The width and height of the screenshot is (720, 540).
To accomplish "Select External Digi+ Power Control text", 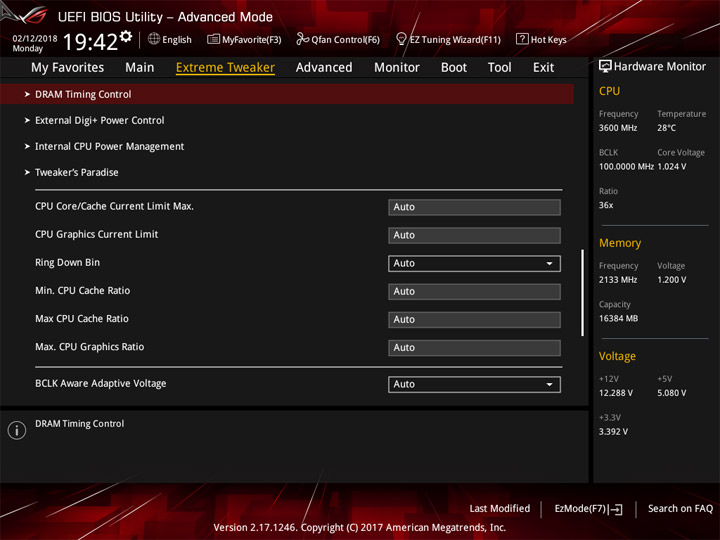I will (x=100, y=120).
